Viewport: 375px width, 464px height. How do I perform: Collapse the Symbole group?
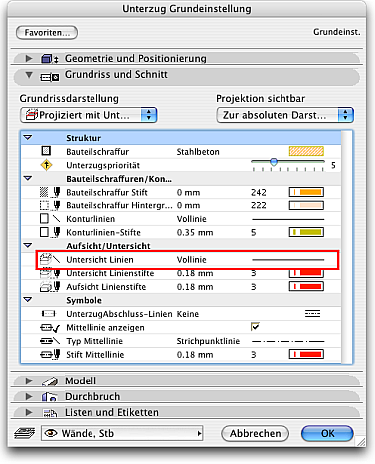[x=28, y=300]
